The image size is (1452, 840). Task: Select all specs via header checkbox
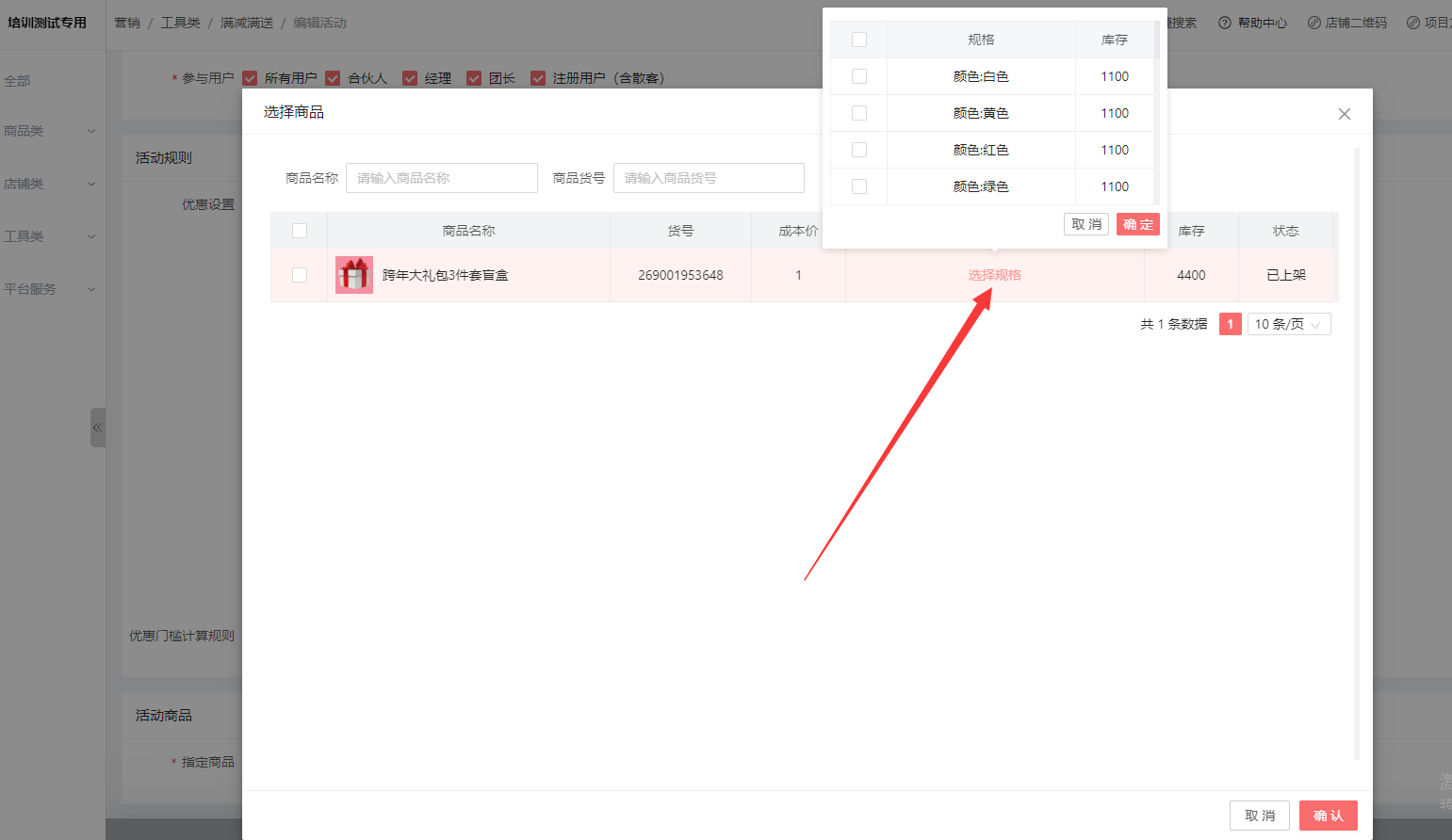[859, 40]
